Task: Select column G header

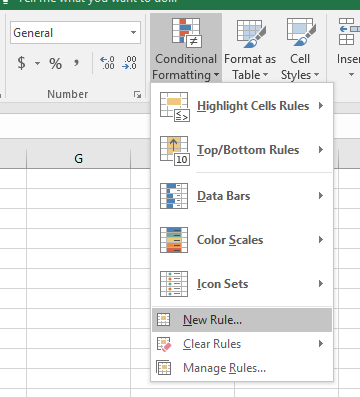Action: click(x=78, y=158)
